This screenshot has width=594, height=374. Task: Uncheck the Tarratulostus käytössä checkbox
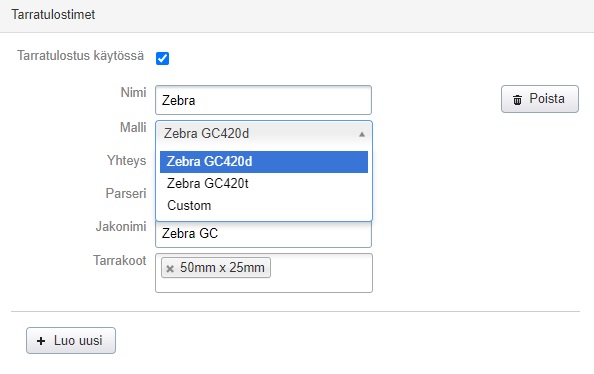click(x=163, y=58)
